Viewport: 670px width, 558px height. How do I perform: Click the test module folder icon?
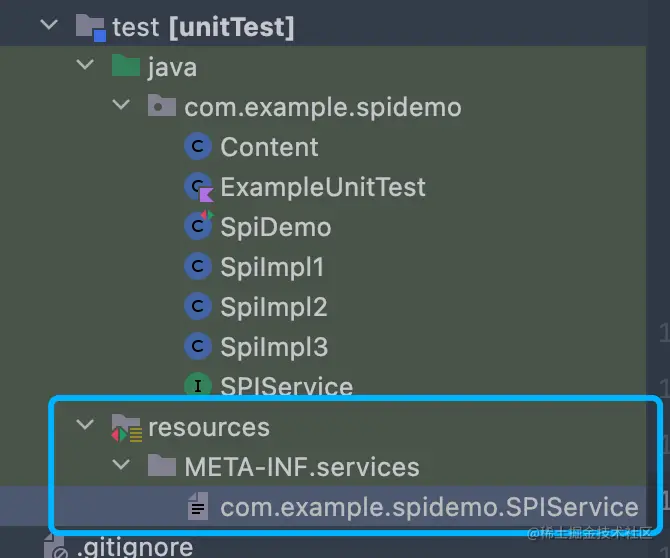point(90,27)
